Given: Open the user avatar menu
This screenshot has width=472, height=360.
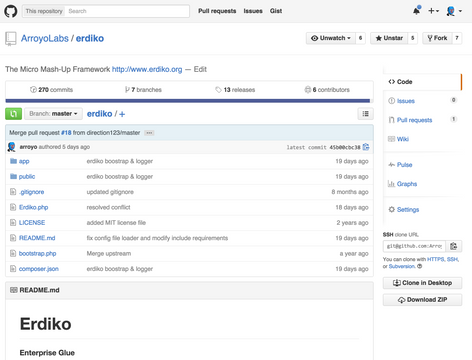Looking at the screenshot, I should pyautogui.click(x=454, y=11).
